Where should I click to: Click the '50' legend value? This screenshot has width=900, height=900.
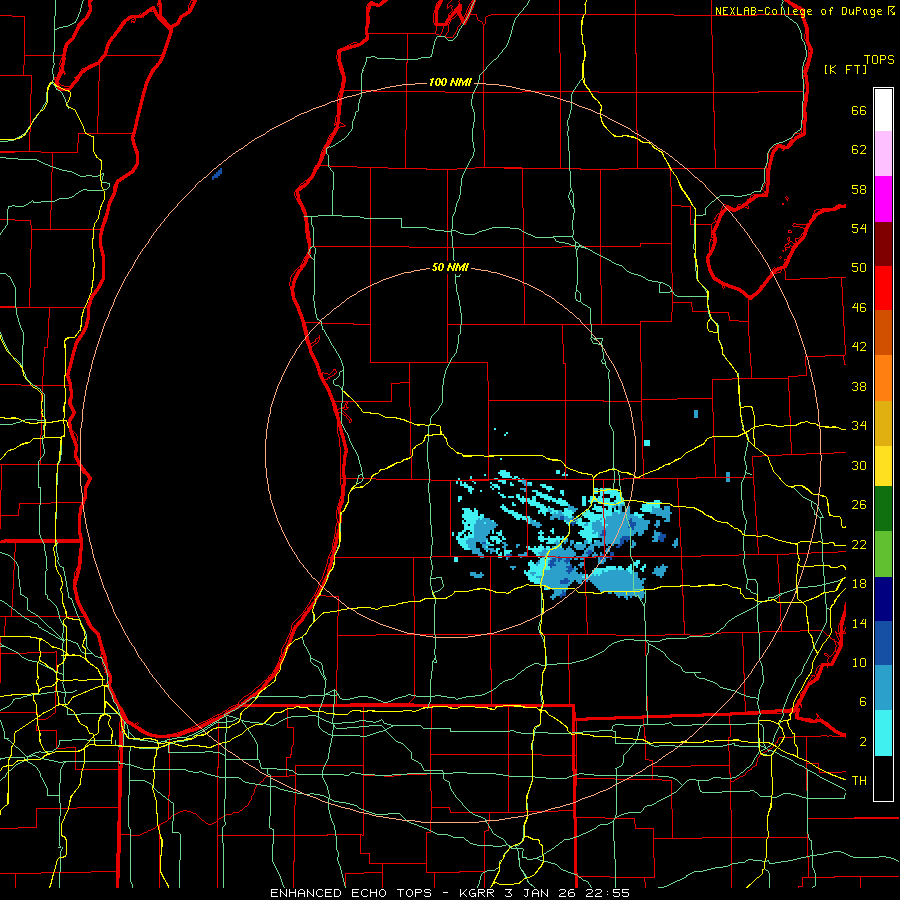(x=859, y=268)
